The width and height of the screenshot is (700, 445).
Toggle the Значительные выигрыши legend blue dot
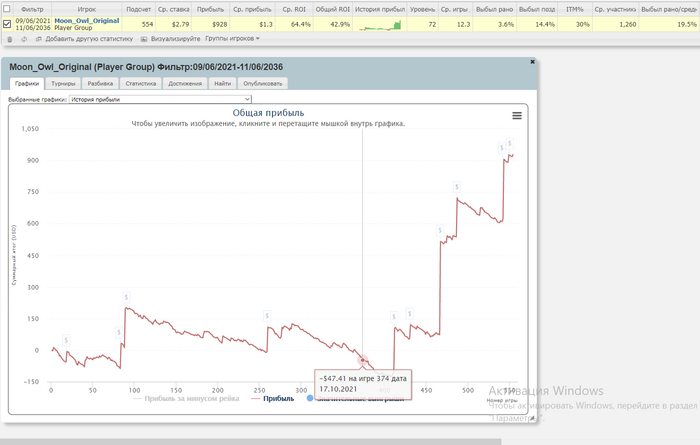tap(310, 398)
